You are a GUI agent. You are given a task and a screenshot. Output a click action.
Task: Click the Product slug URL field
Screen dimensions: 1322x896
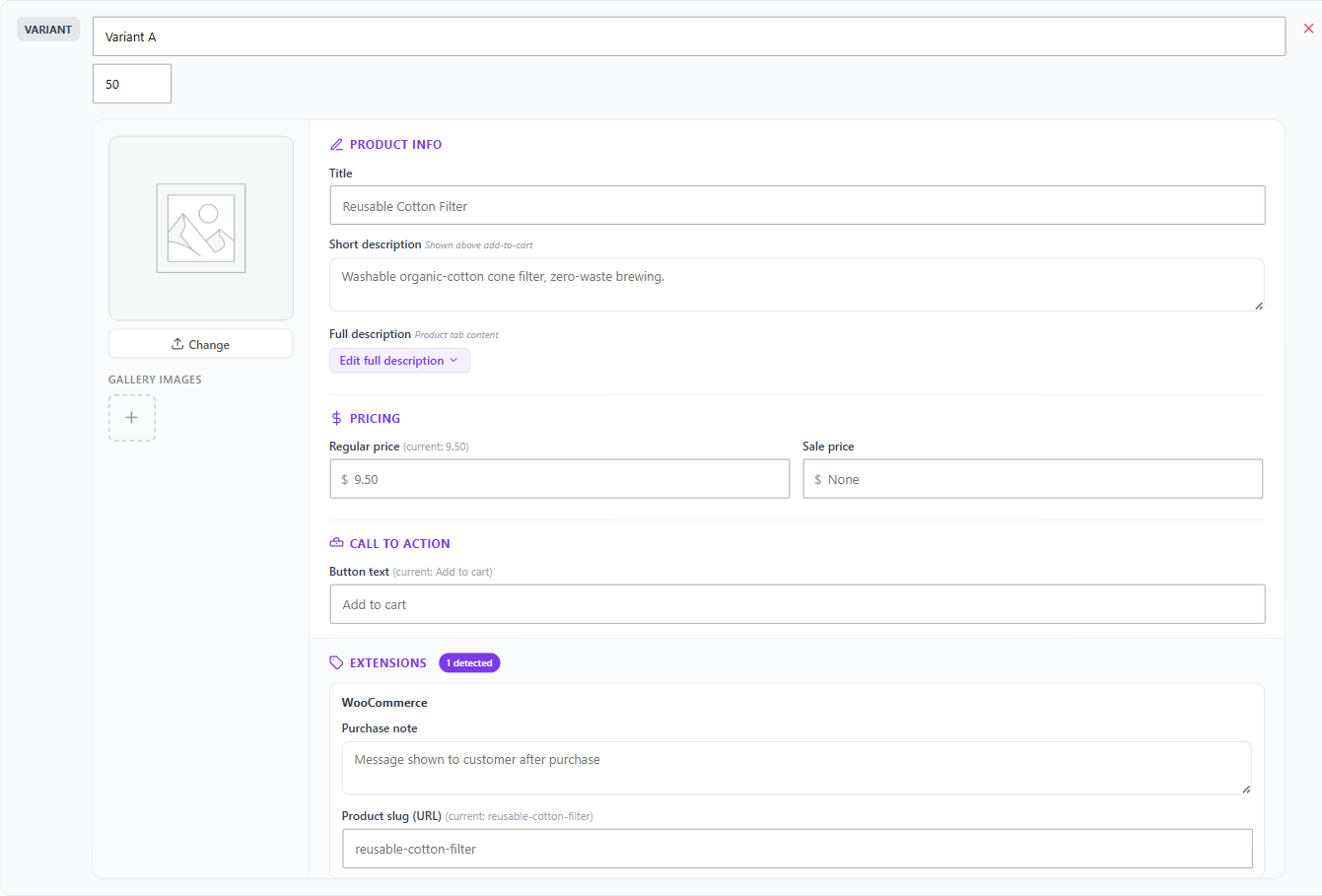[797, 849]
